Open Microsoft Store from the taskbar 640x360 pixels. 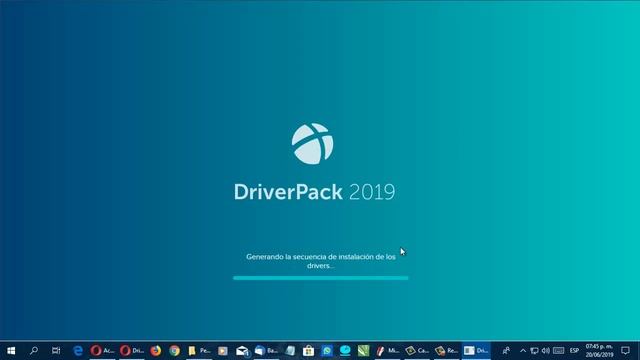(309, 351)
